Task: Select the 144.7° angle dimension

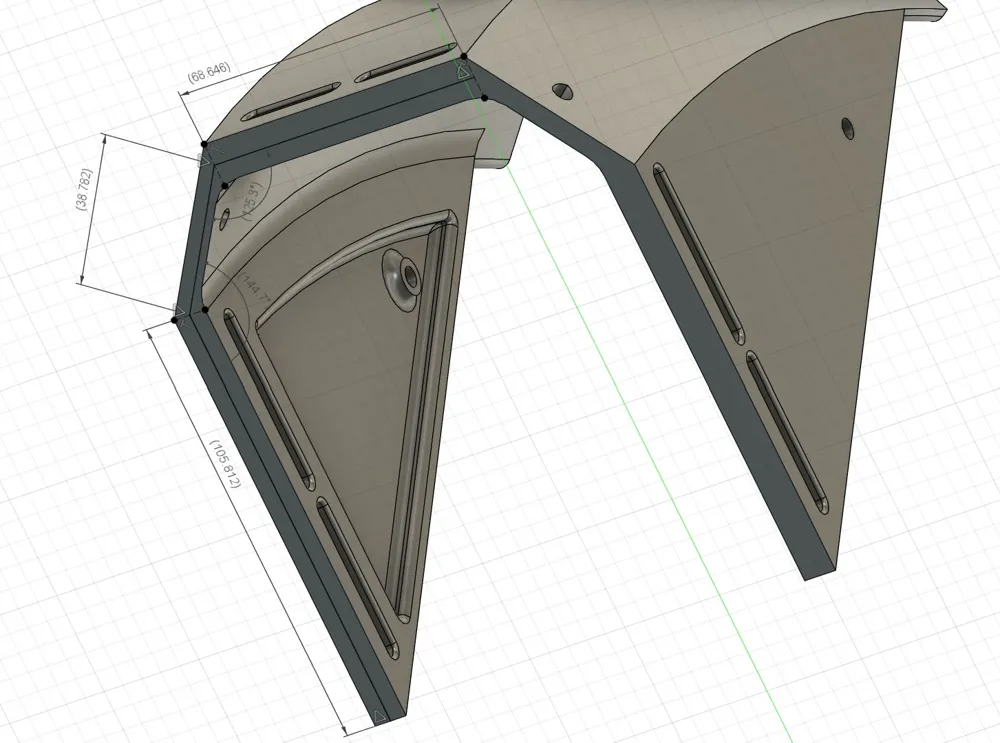Action: [x=256, y=291]
